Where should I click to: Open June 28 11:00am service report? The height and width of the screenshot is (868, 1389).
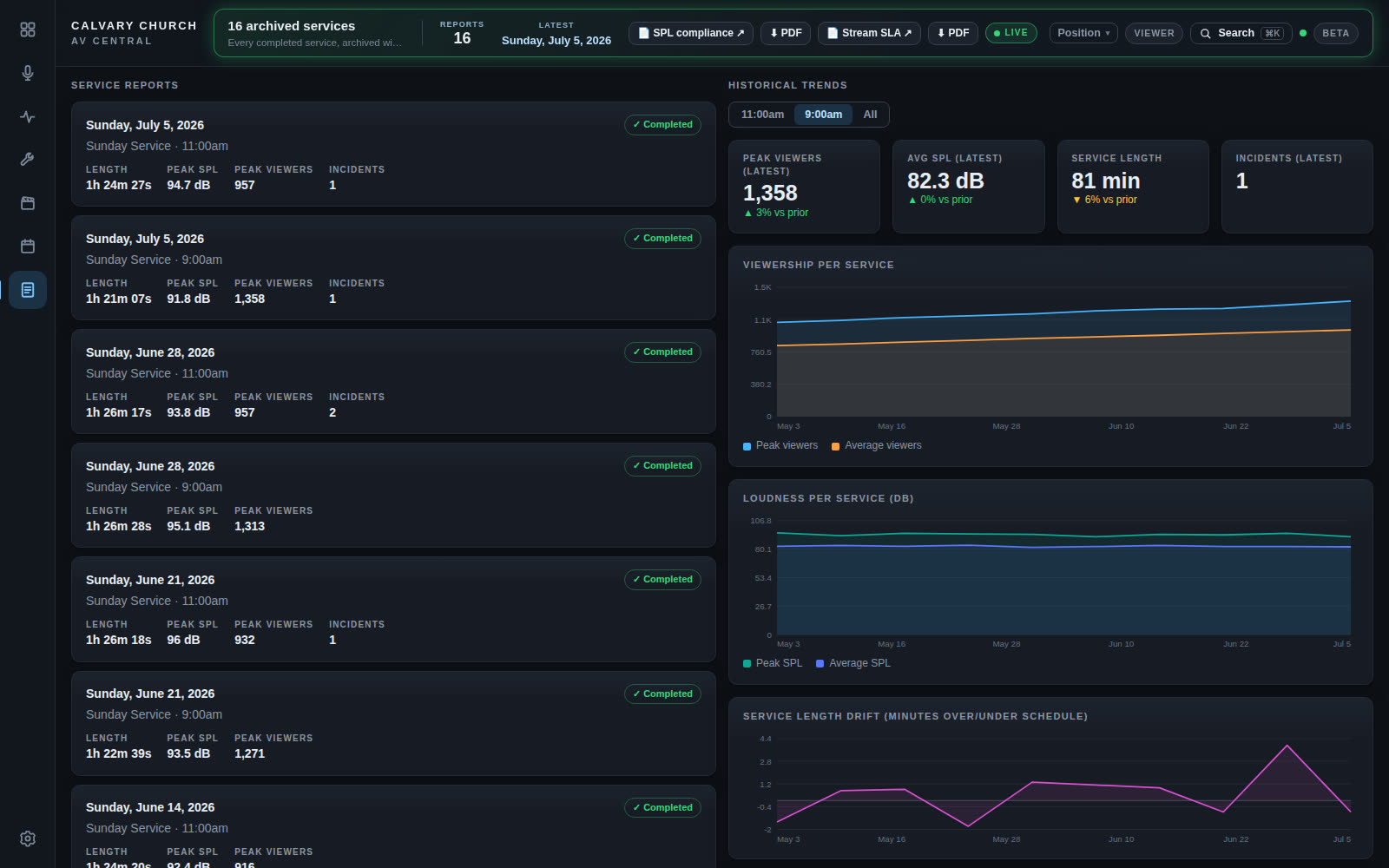pyautogui.click(x=393, y=381)
